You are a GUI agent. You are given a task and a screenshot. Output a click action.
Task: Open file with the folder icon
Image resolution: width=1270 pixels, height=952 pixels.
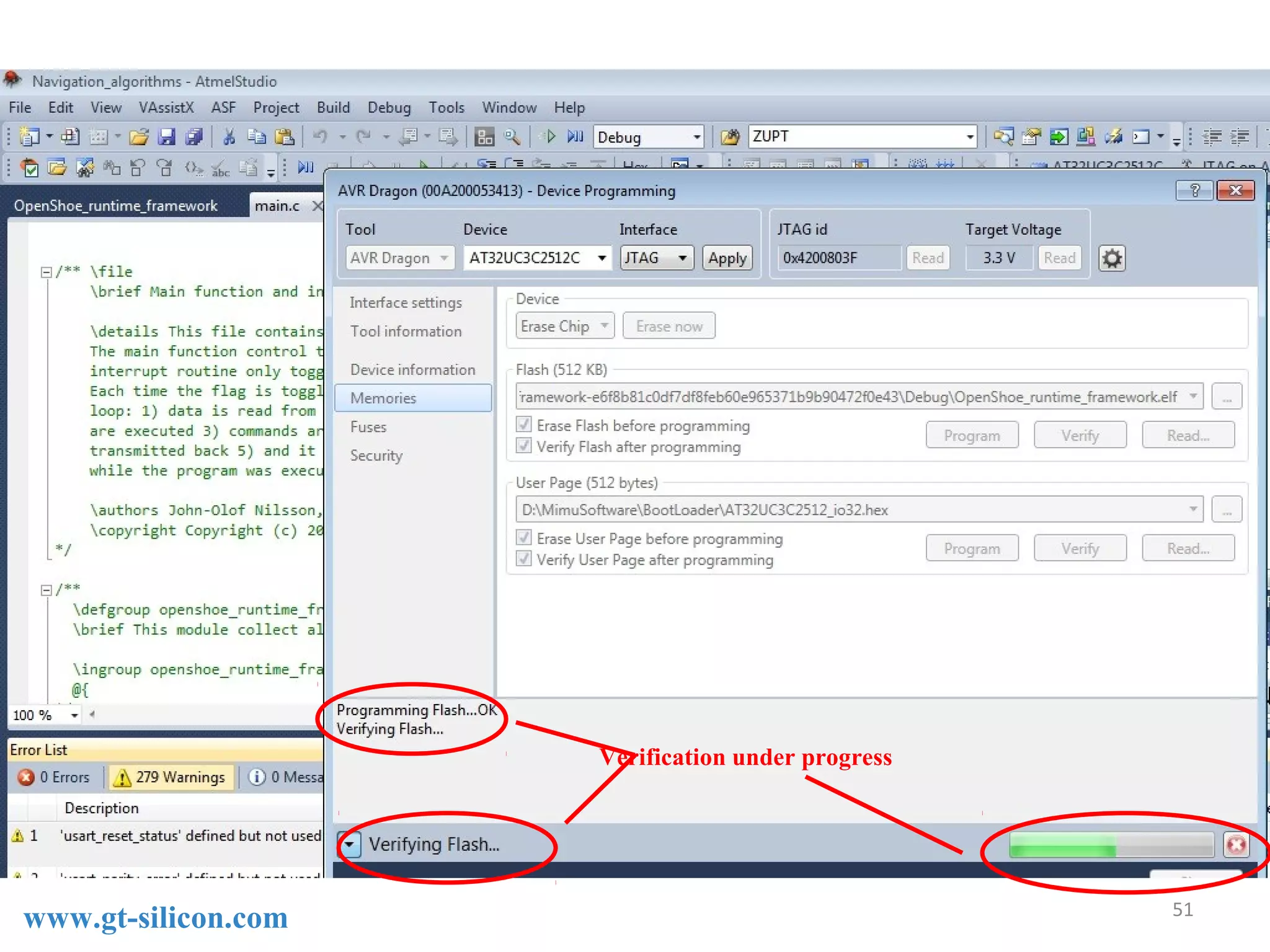(x=139, y=137)
